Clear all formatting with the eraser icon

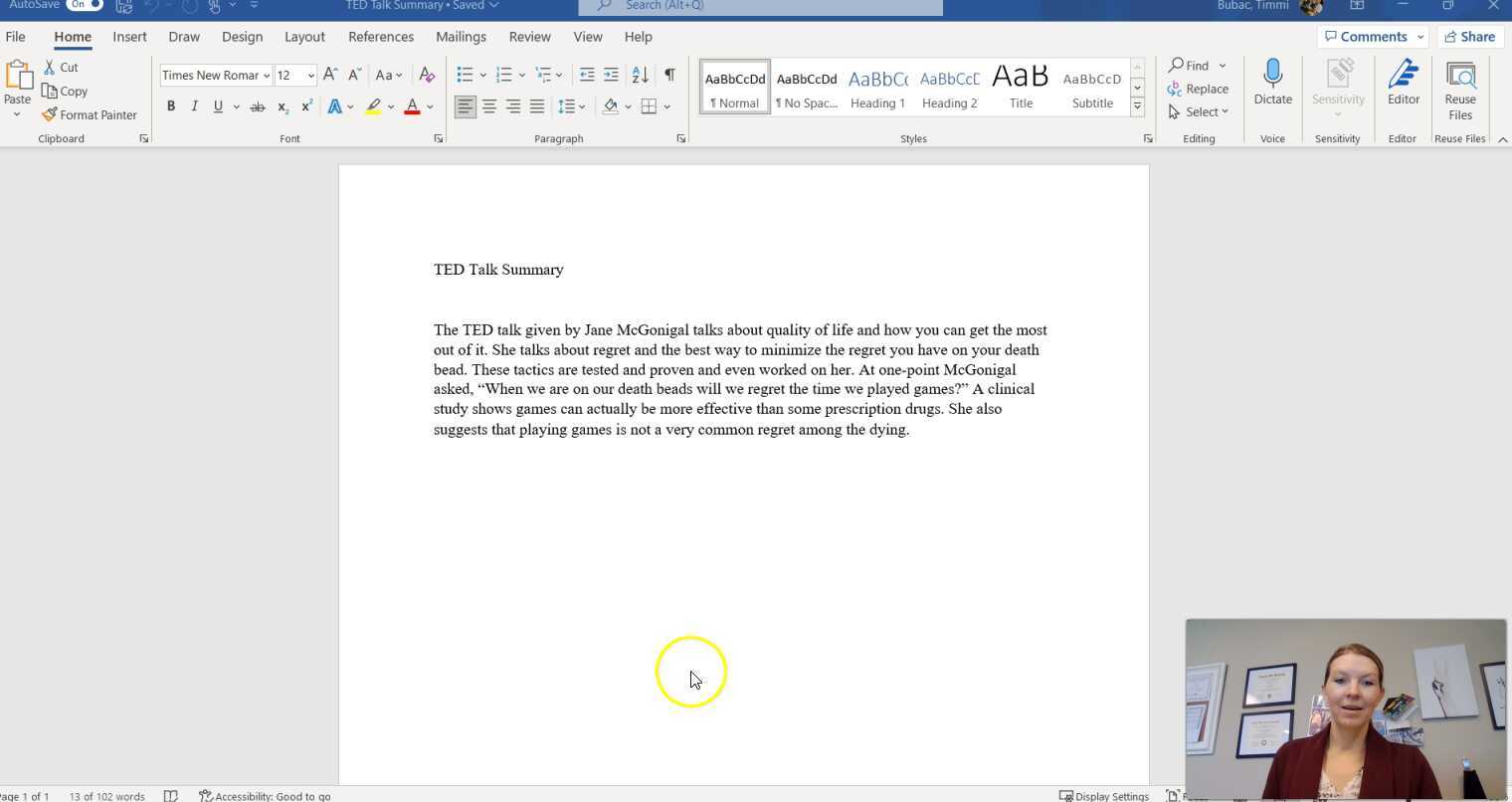427,75
